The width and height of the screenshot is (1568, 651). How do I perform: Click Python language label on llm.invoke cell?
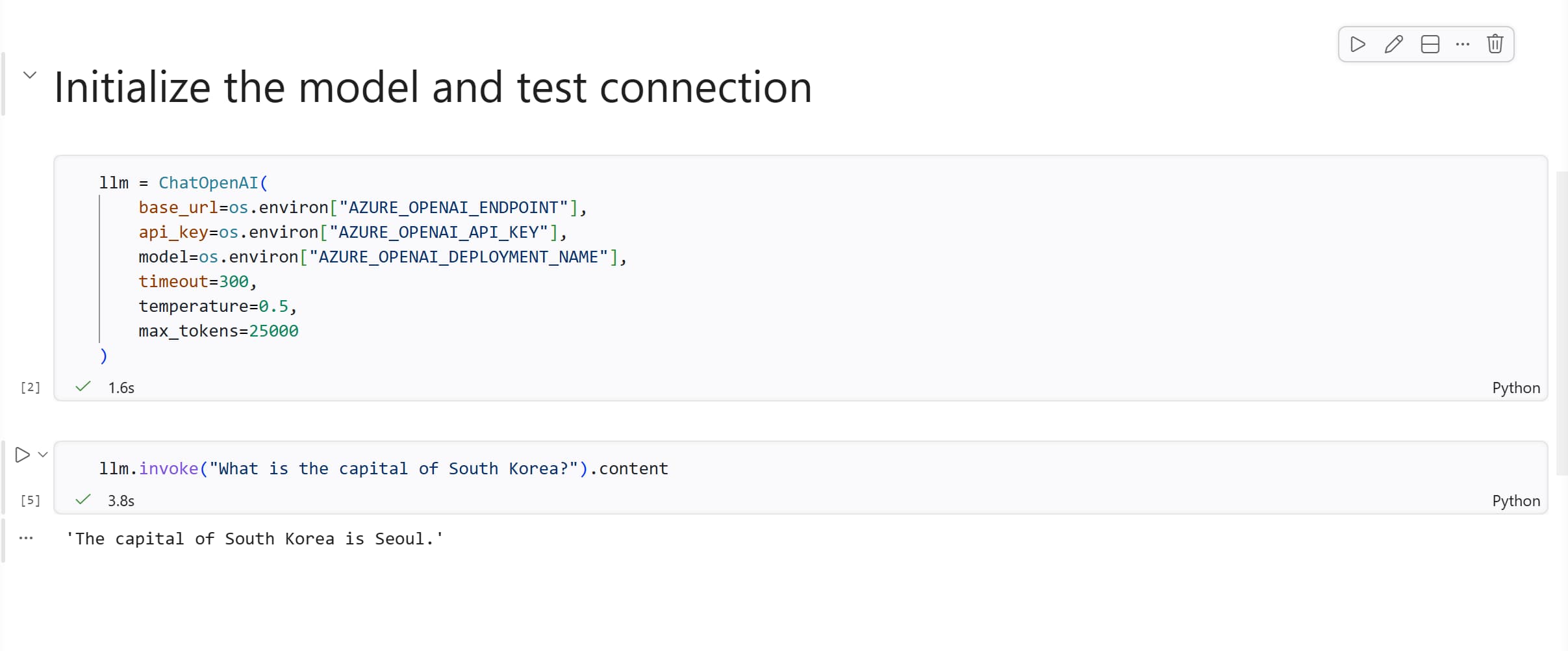(1515, 501)
